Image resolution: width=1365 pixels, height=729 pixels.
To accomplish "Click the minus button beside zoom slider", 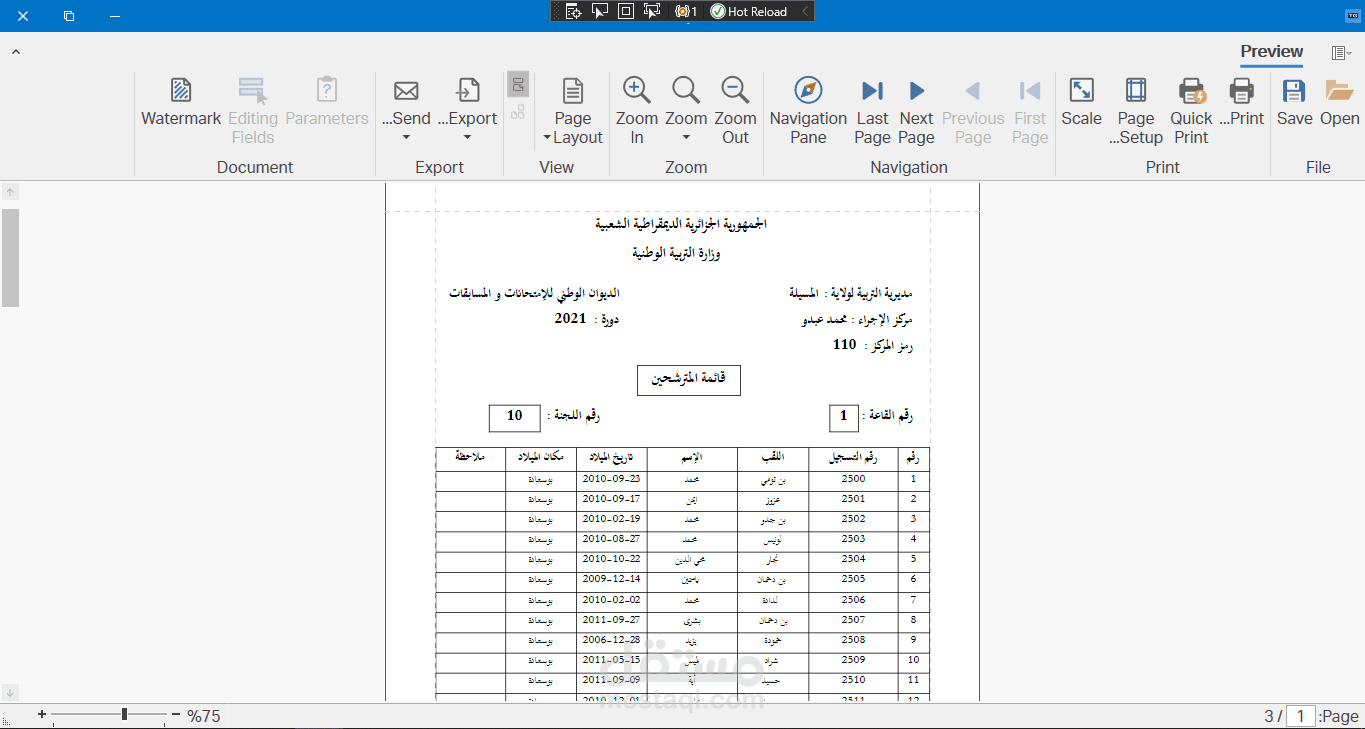I will pyautogui.click(x=176, y=715).
